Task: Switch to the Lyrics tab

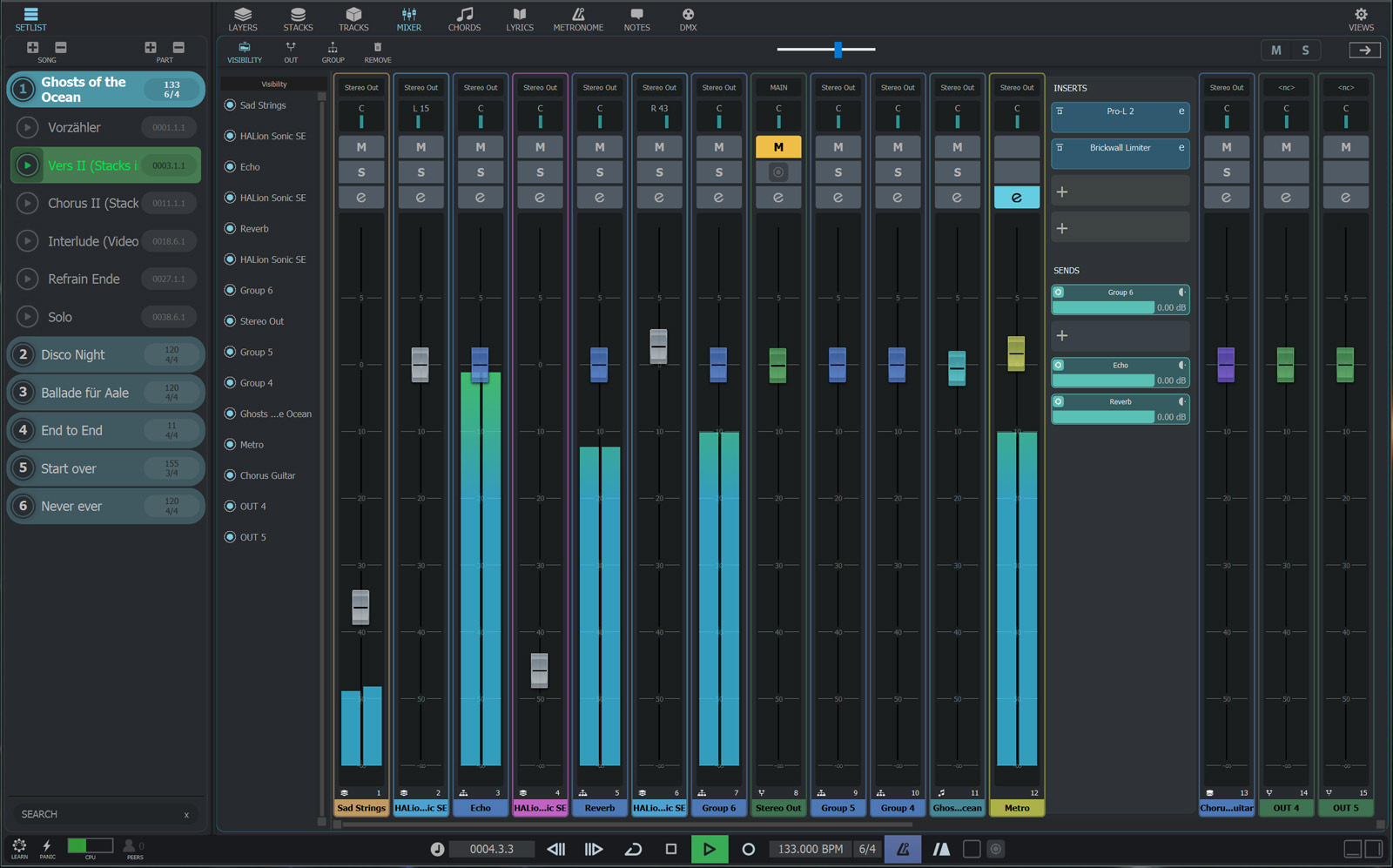Action: [520, 18]
